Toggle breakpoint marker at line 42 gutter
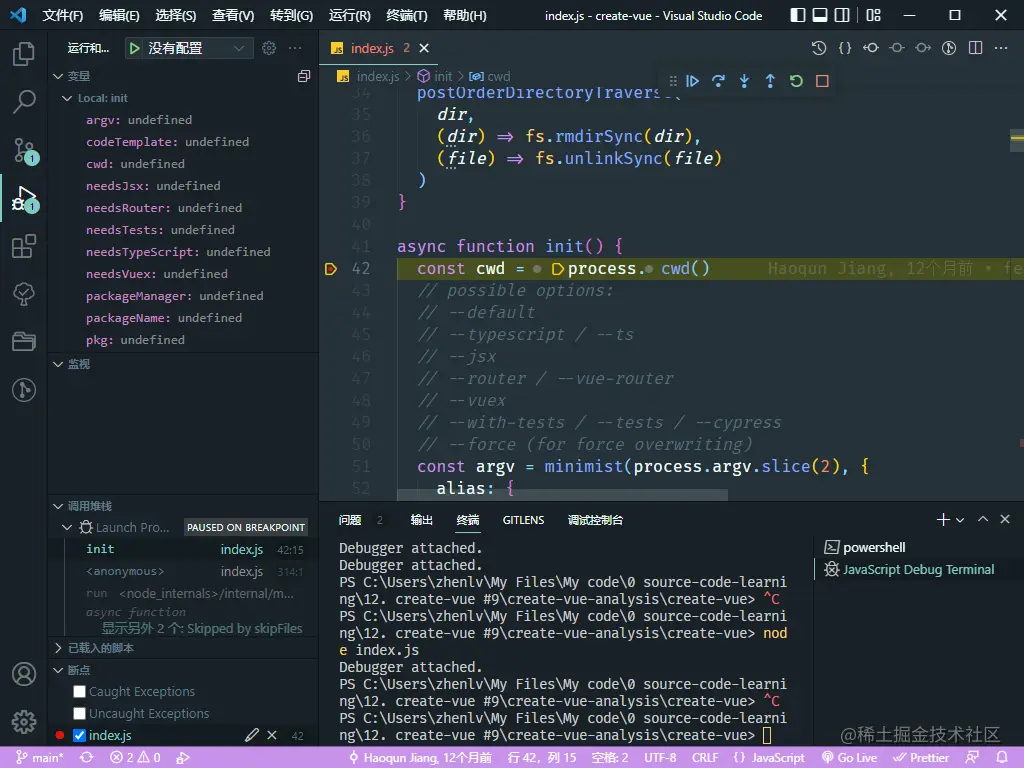The height and width of the screenshot is (768, 1024). pyautogui.click(x=331, y=268)
